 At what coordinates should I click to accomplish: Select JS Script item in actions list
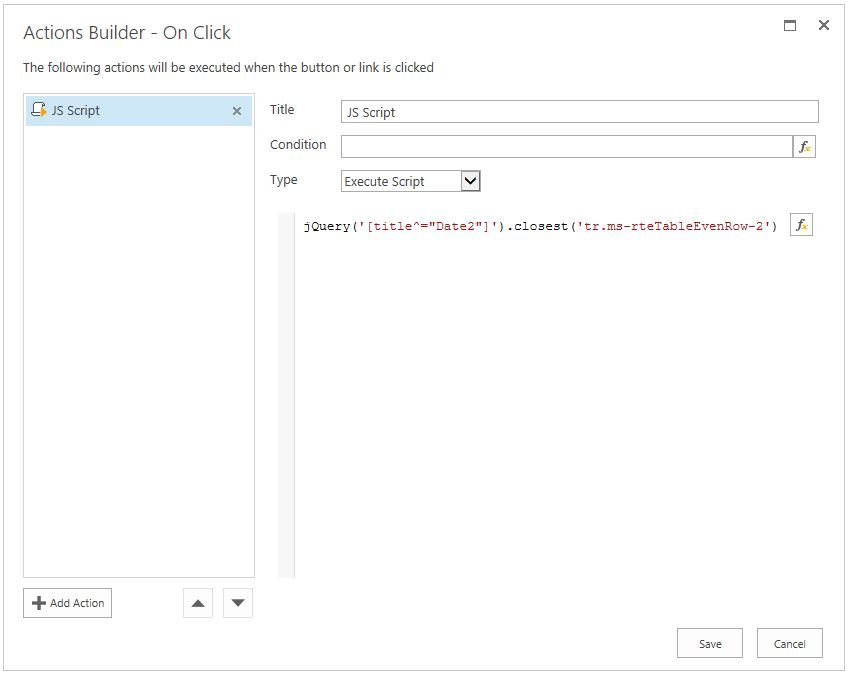tap(139, 111)
